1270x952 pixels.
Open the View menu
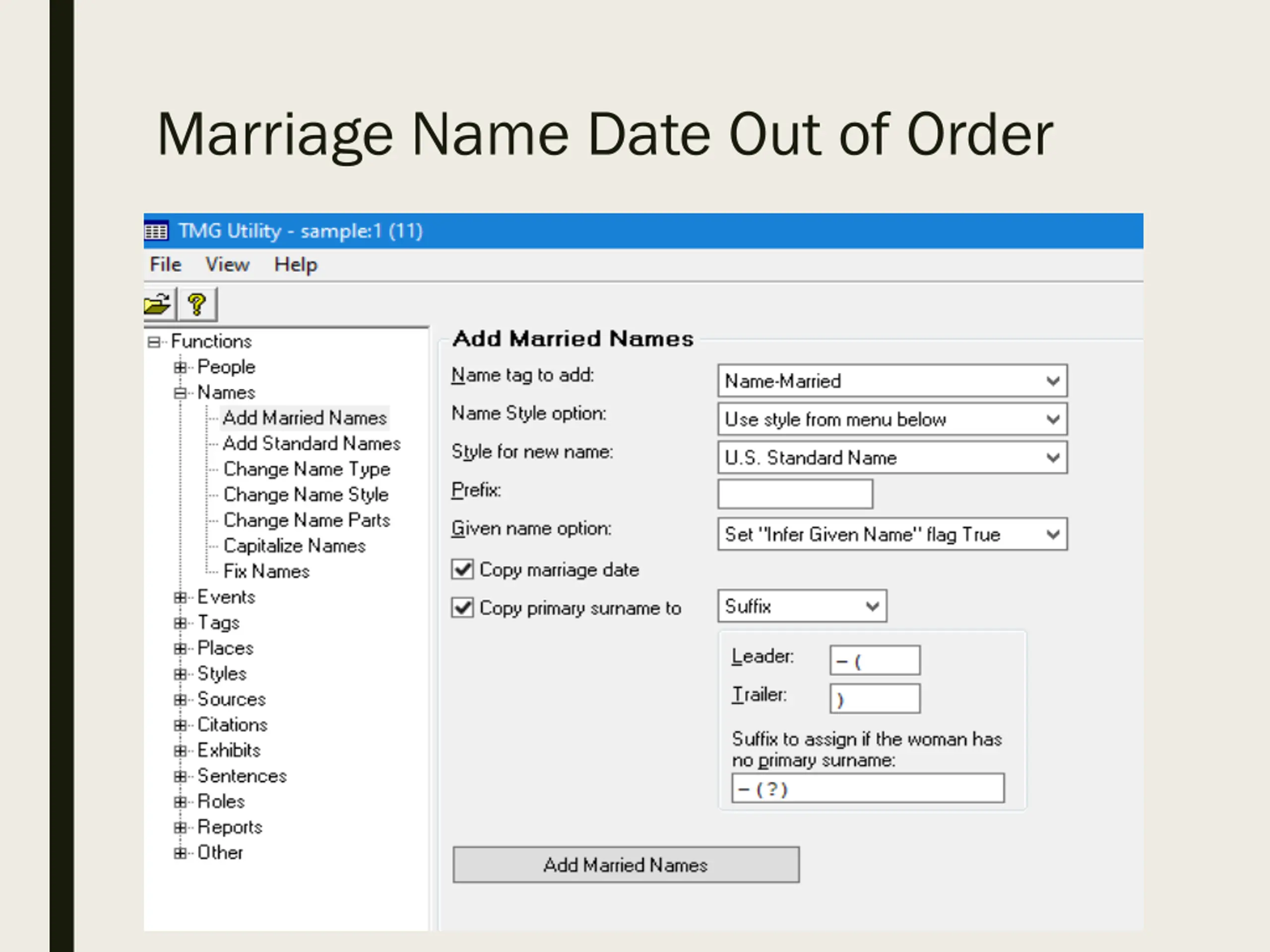point(227,265)
